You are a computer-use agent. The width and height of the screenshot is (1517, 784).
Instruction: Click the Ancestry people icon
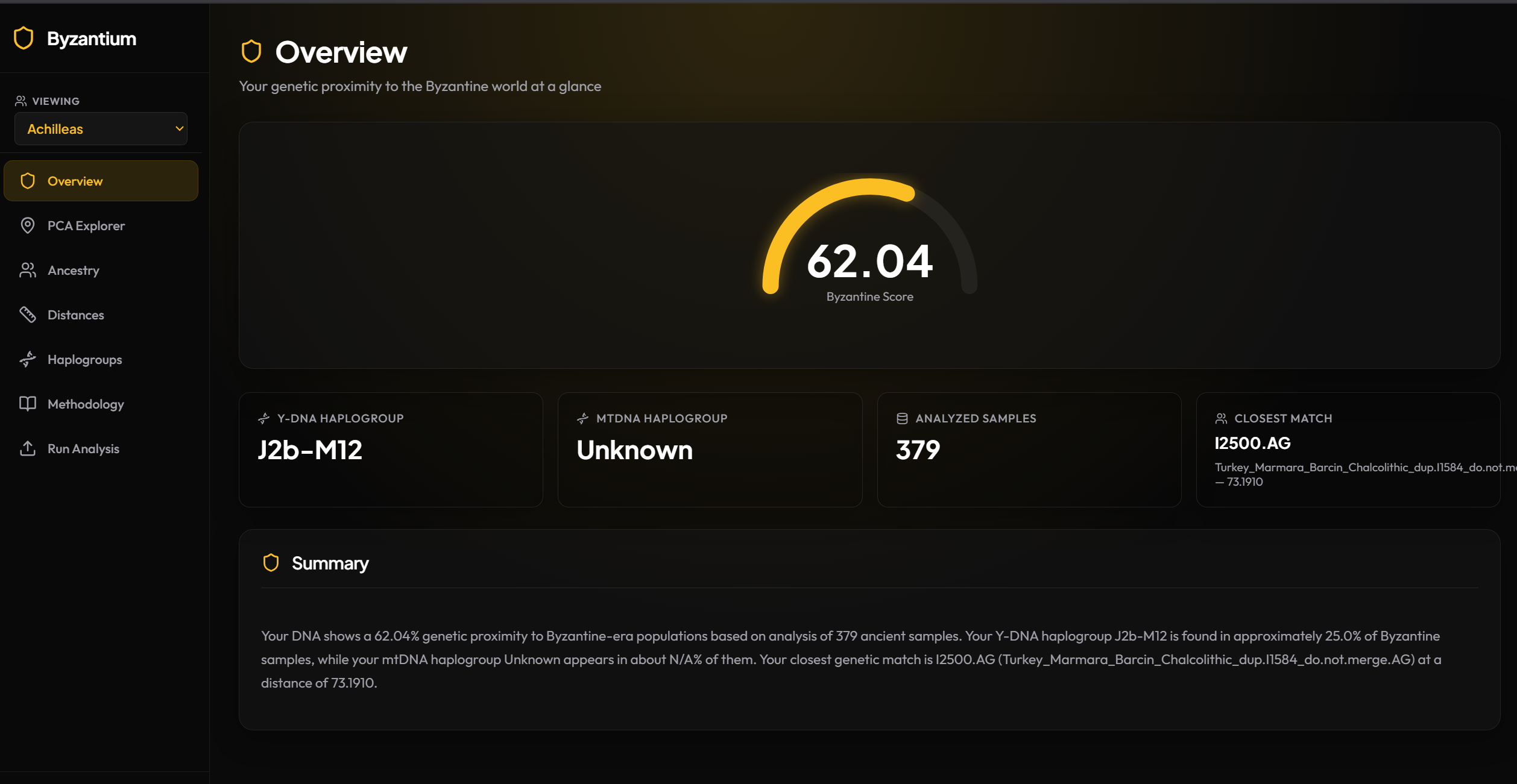[x=27, y=270]
